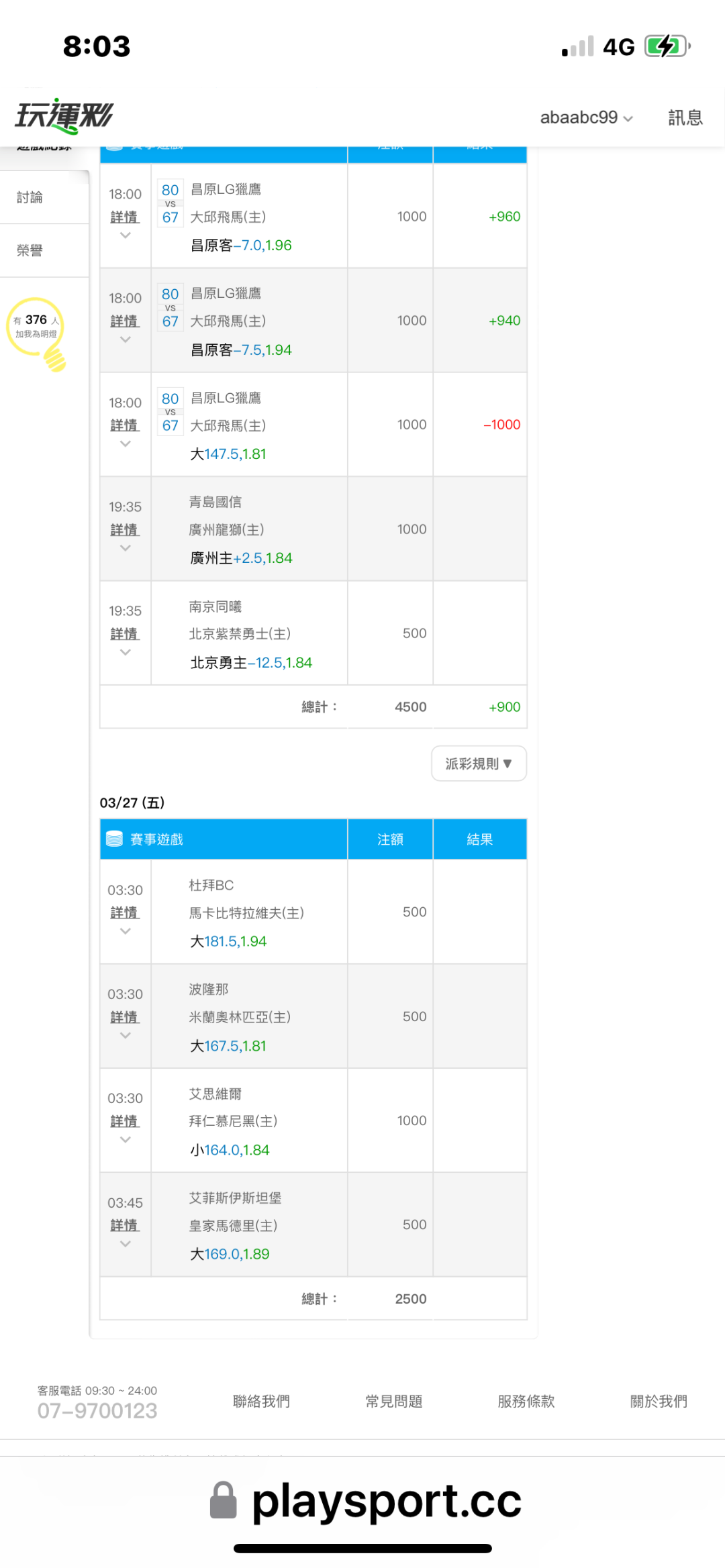725x1568 pixels.
Task: Expand details chevron for 杜拜BC game
Action: tap(125, 931)
